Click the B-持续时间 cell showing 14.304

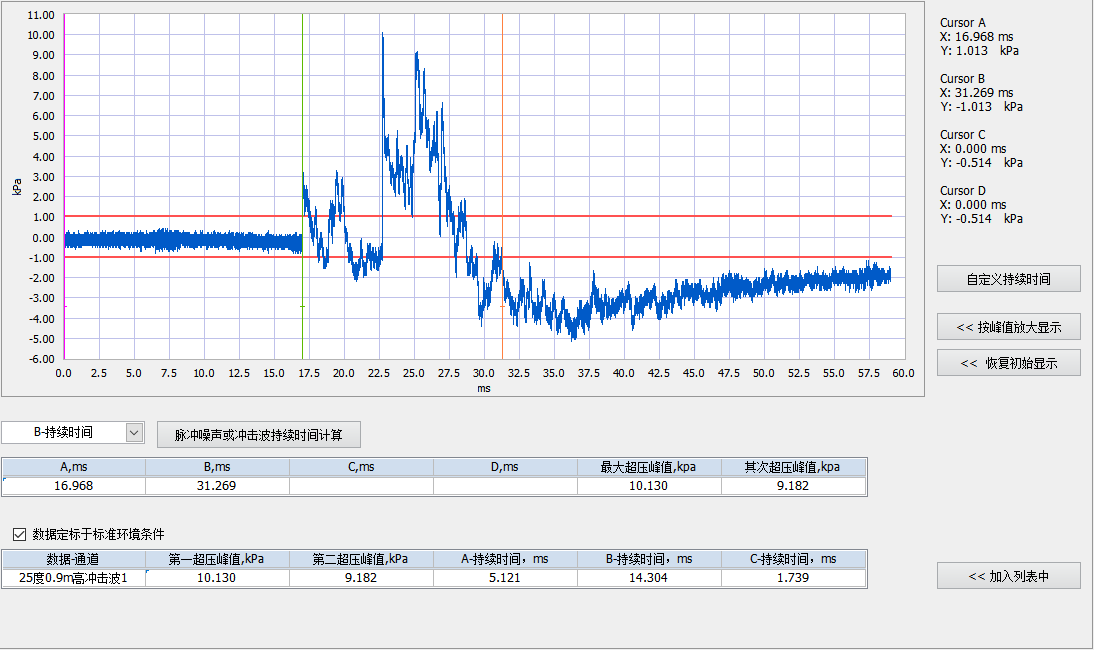tap(649, 578)
